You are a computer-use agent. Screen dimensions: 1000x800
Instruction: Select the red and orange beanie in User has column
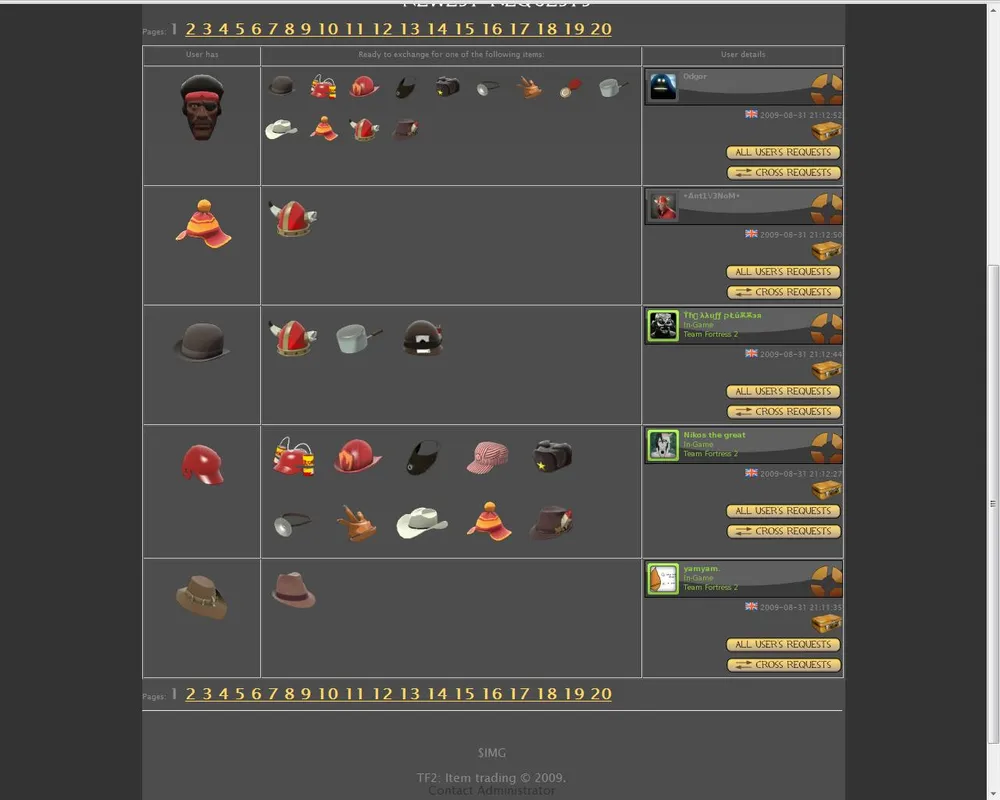tap(203, 224)
